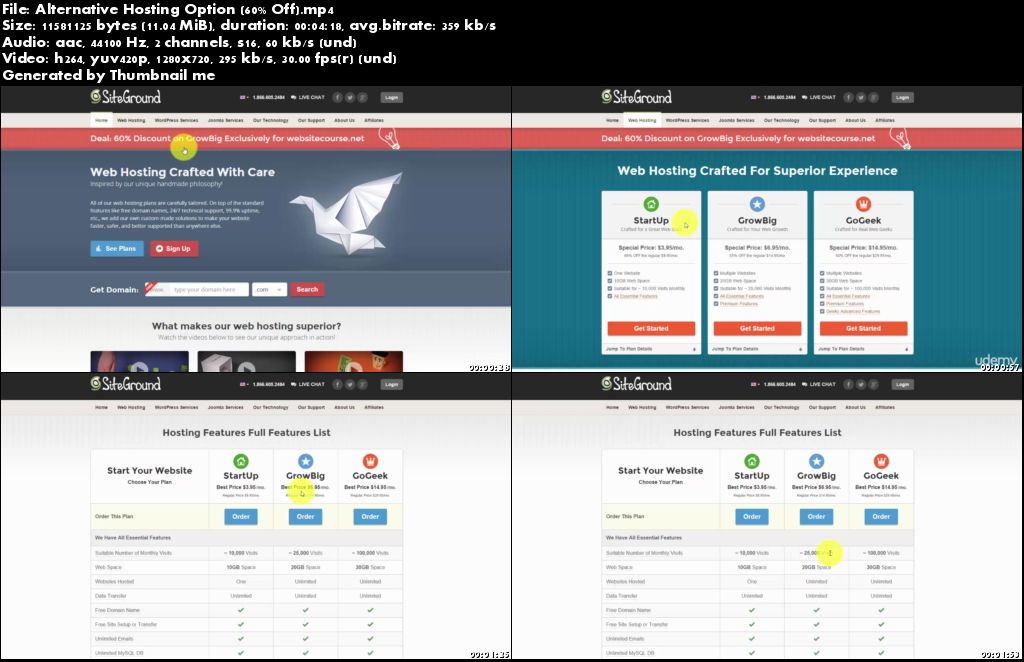Click StartUp house icon in bottom-right features table
Image resolution: width=1024 pixels, height=662 pixels.
click(752, 461)
